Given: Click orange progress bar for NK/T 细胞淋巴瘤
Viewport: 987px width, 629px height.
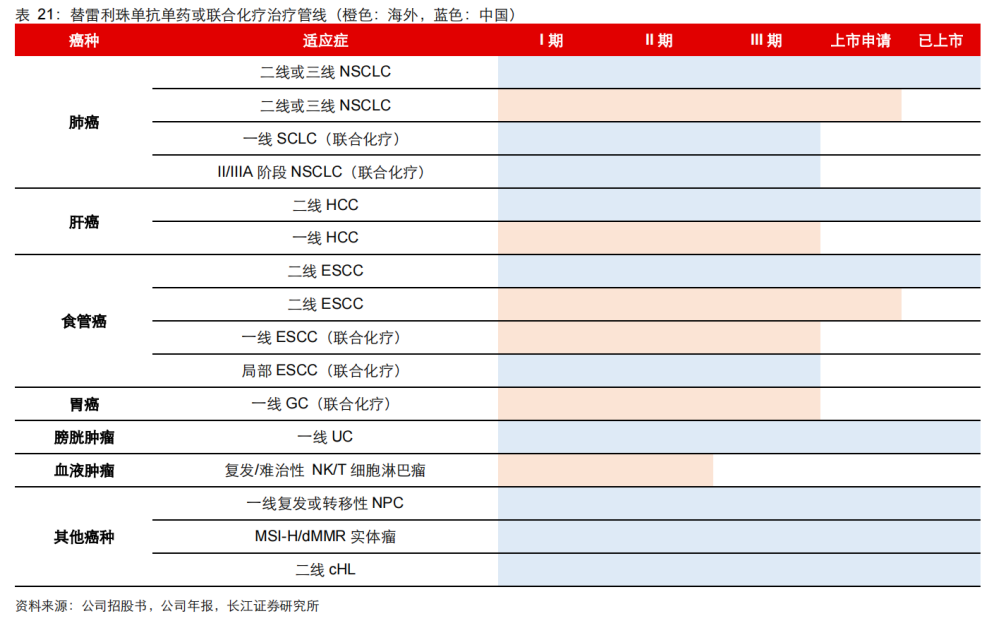Looking at the screenshot, I should (605, 470).
